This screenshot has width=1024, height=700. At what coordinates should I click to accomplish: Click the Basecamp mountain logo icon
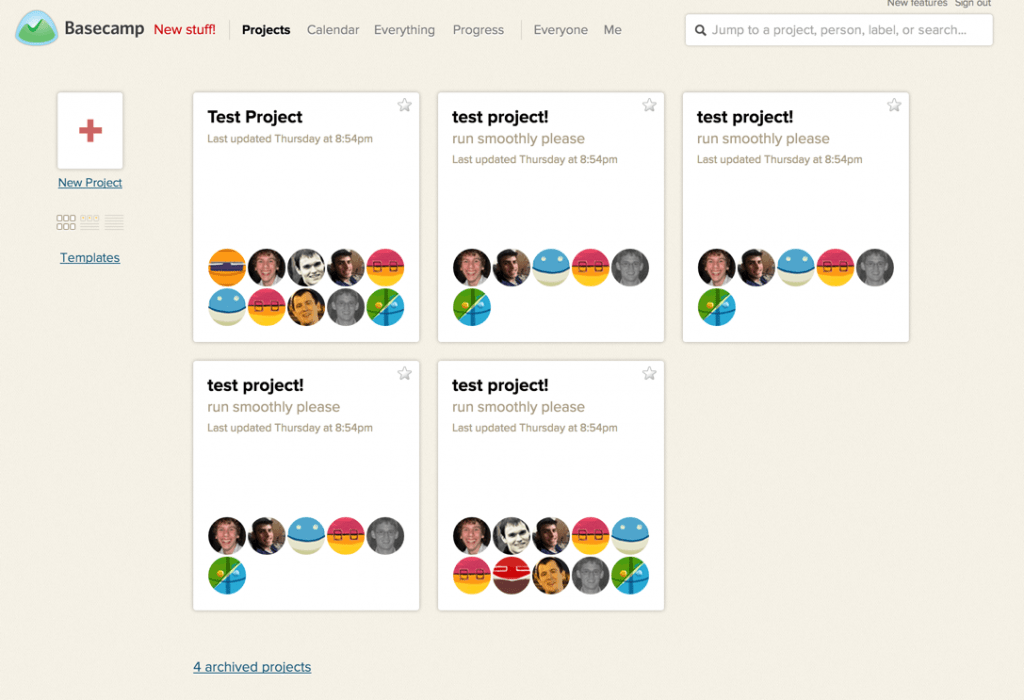pos(36,29)
